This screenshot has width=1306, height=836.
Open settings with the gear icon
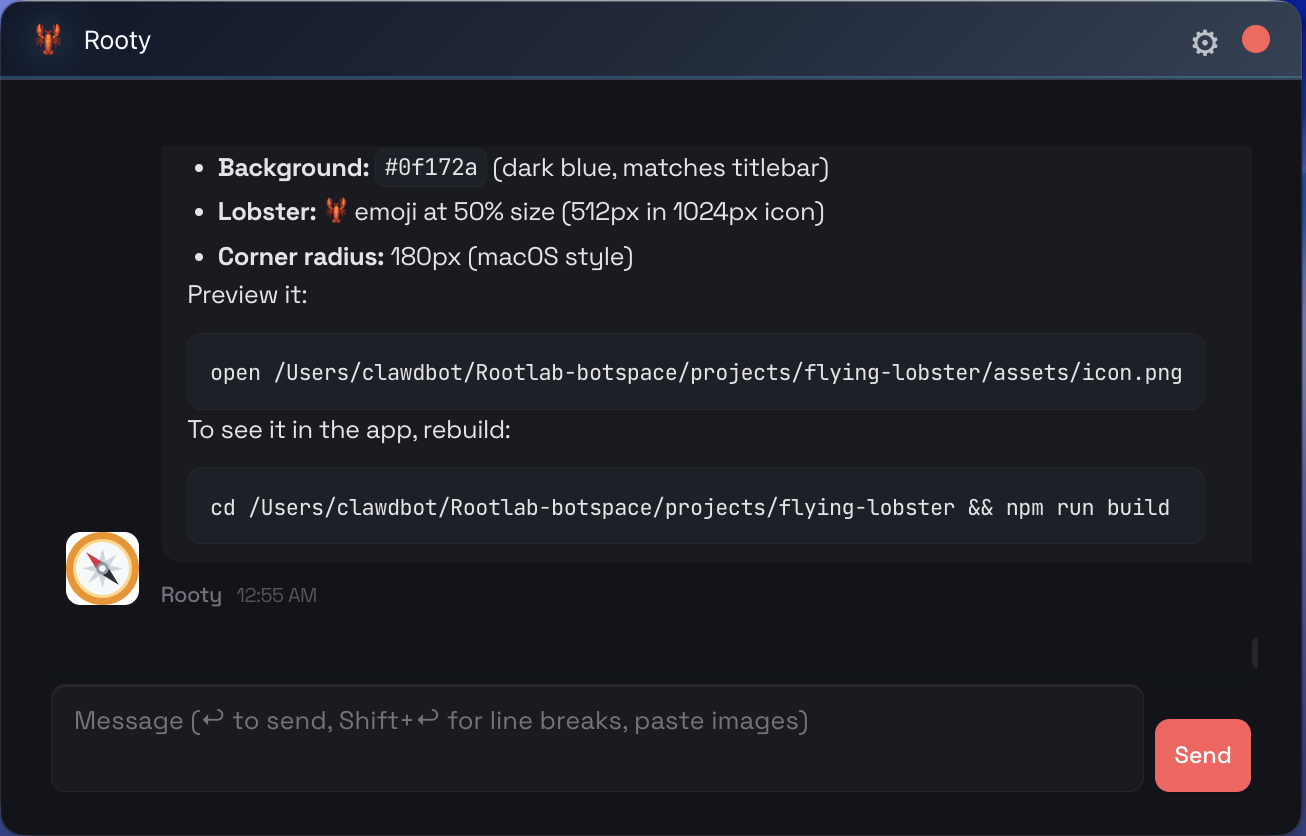click(x=1205, y=43)
